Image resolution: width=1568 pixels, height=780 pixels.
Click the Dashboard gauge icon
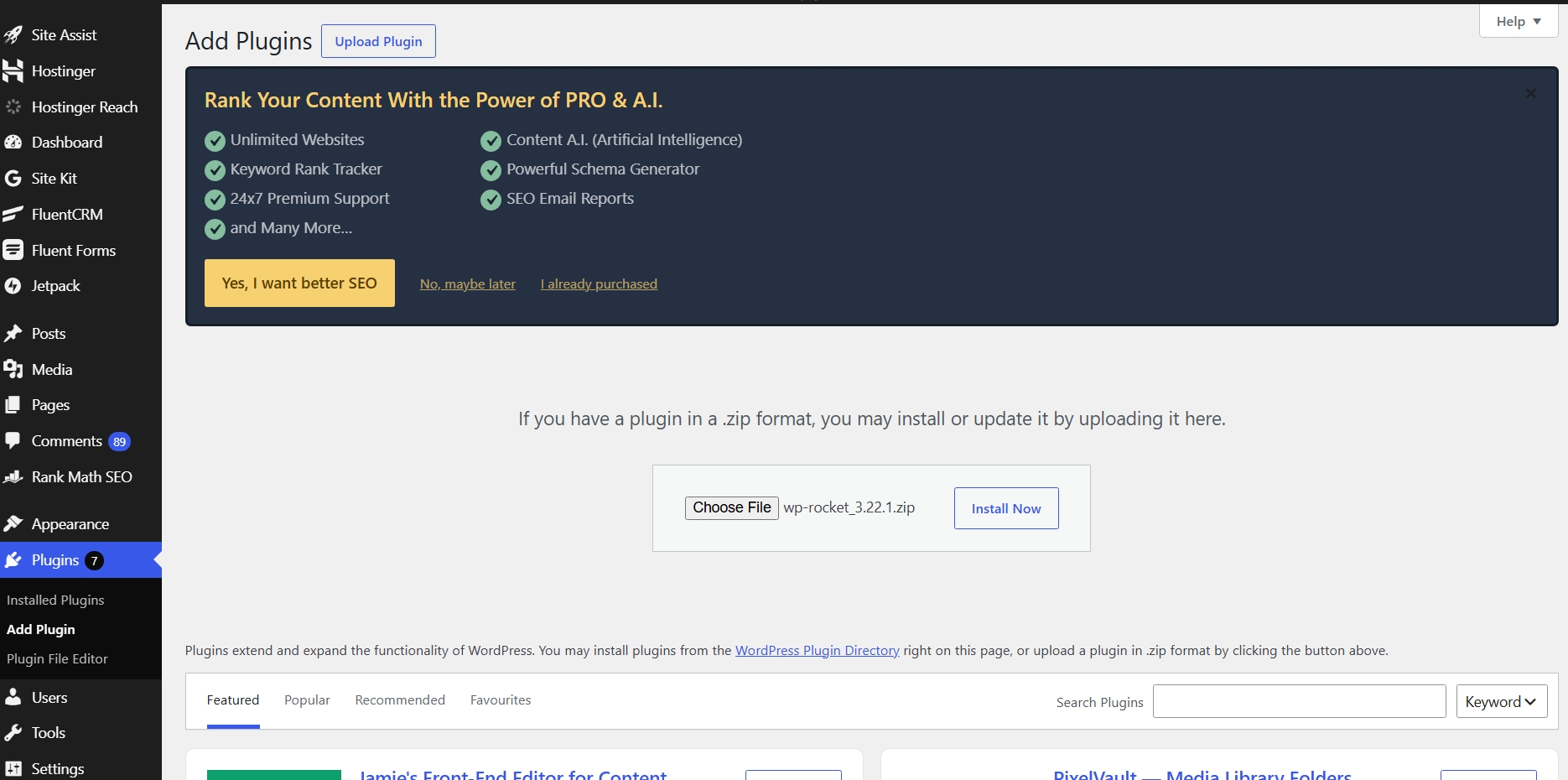[x=13, y=143]
